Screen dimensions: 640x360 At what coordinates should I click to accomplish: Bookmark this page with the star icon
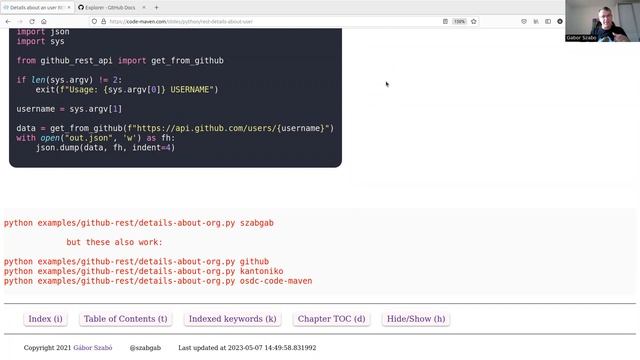click(x=473, y=21)
